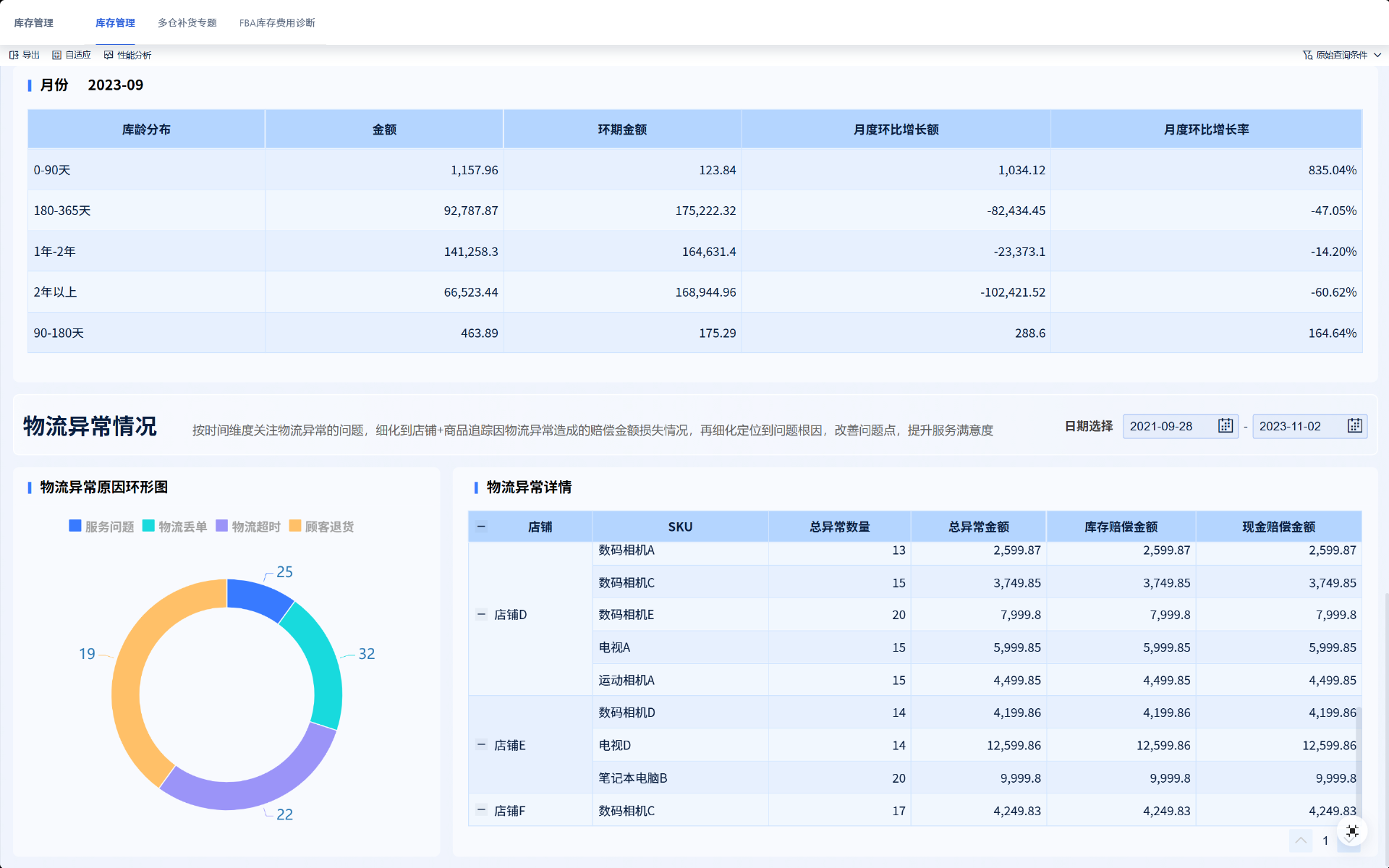Switch to the 多仓补货专题 tab
This screenshot has width=1389, height=868.
coord(187,22)
